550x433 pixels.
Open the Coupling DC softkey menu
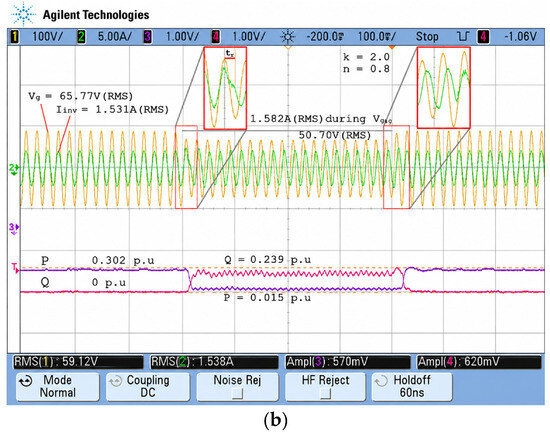[148, 386]
